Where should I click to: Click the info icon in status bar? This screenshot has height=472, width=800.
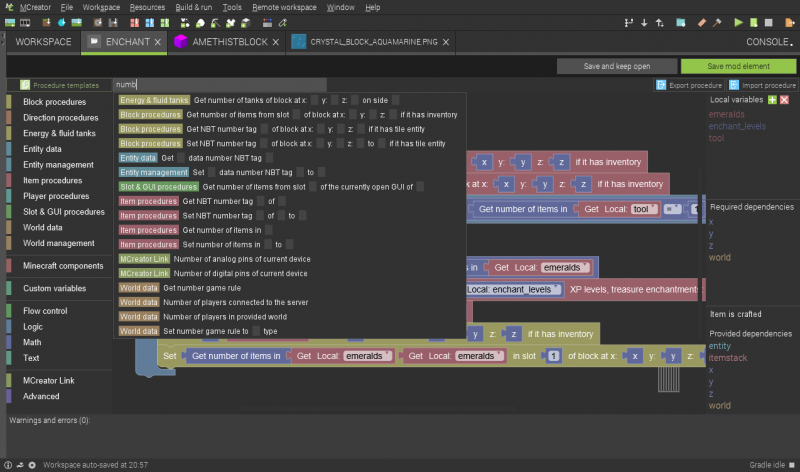point(8,465)
